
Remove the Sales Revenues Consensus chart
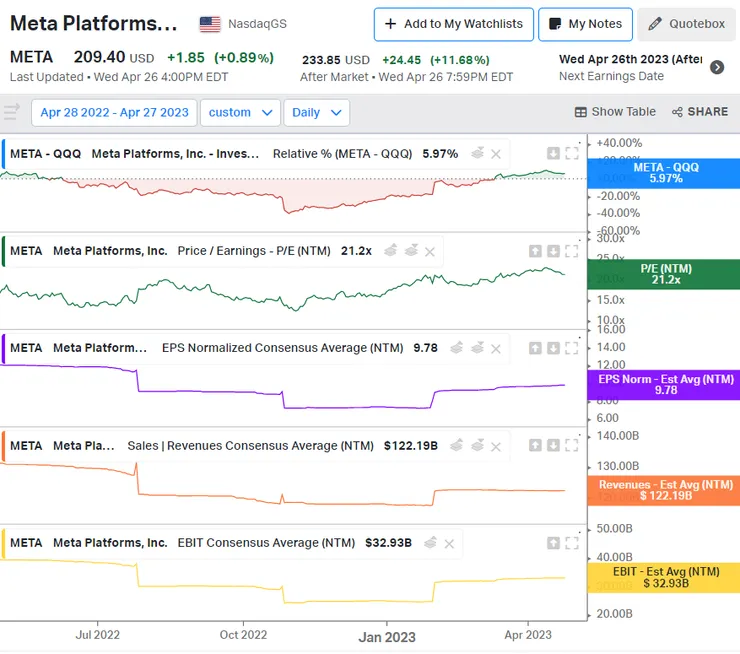point(496,446)
